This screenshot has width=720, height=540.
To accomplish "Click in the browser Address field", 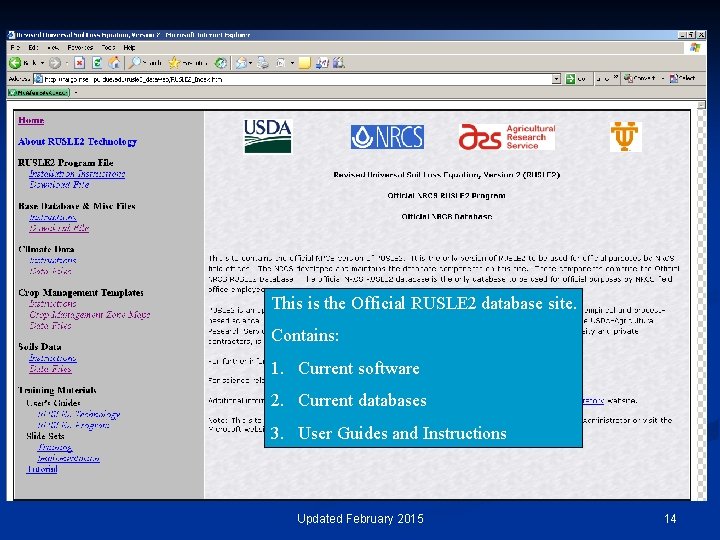I will tap(297, 79).
